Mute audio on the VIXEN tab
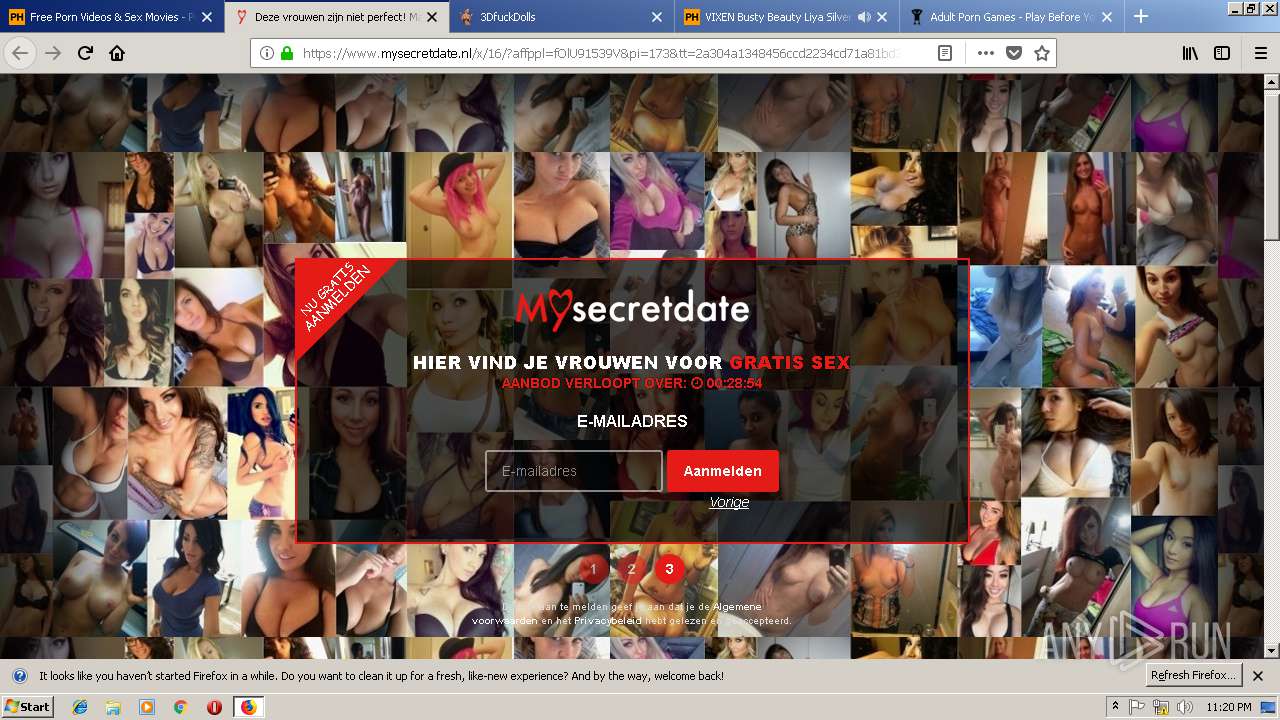 tap(862, 17)
